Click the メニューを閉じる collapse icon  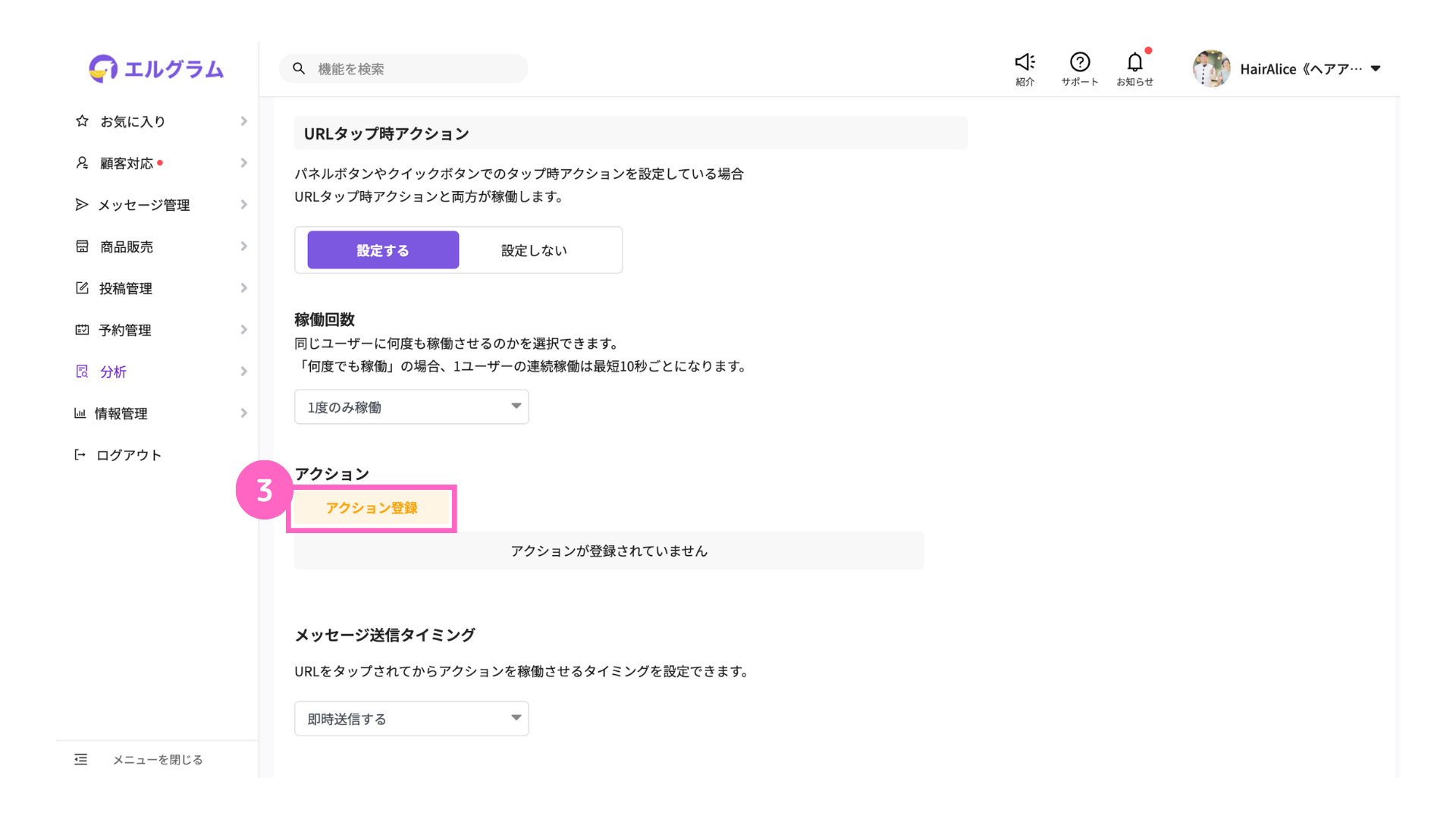81,759
